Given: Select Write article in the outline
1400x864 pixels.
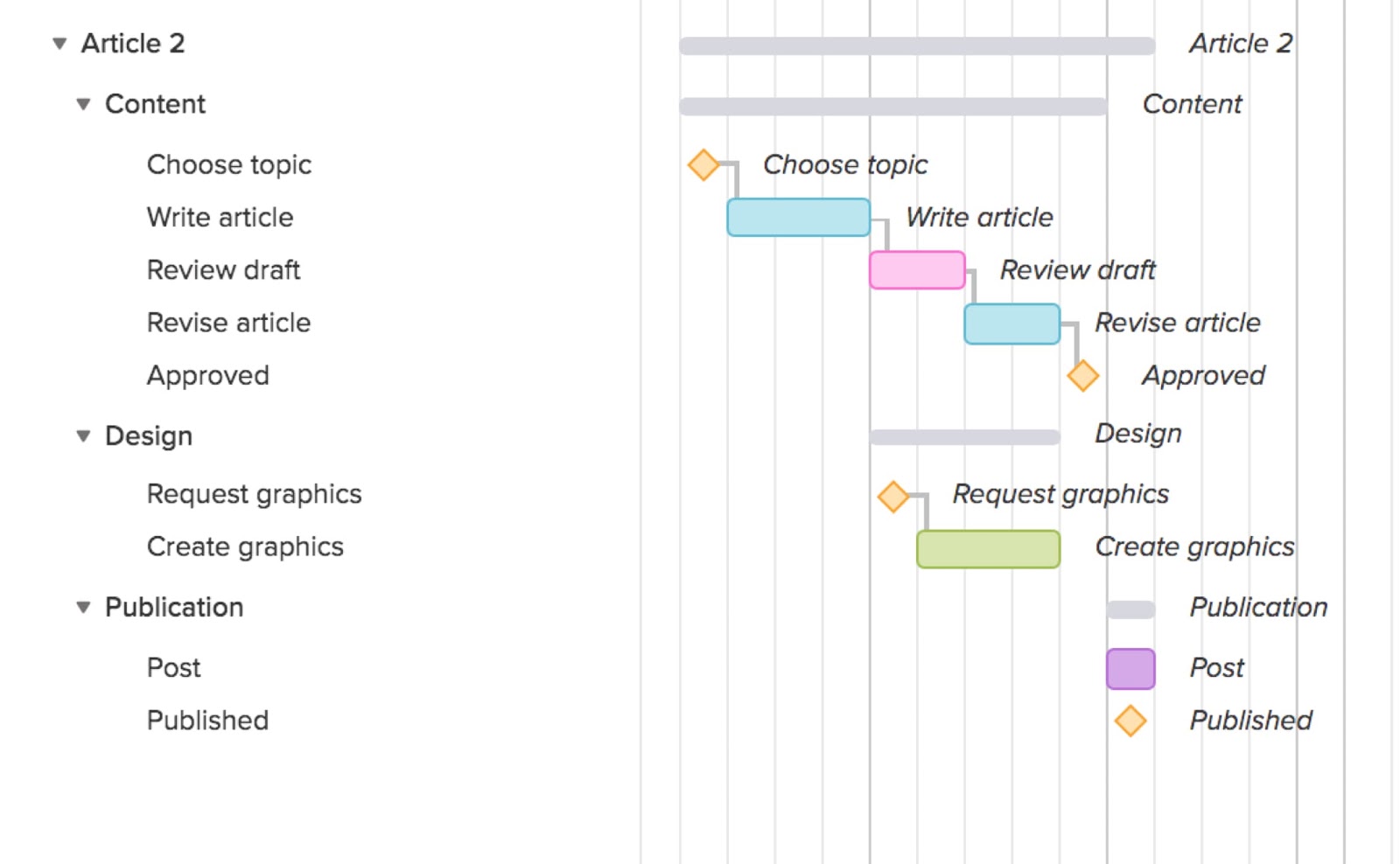Looking at the screenshot, I should pos(220,218).
